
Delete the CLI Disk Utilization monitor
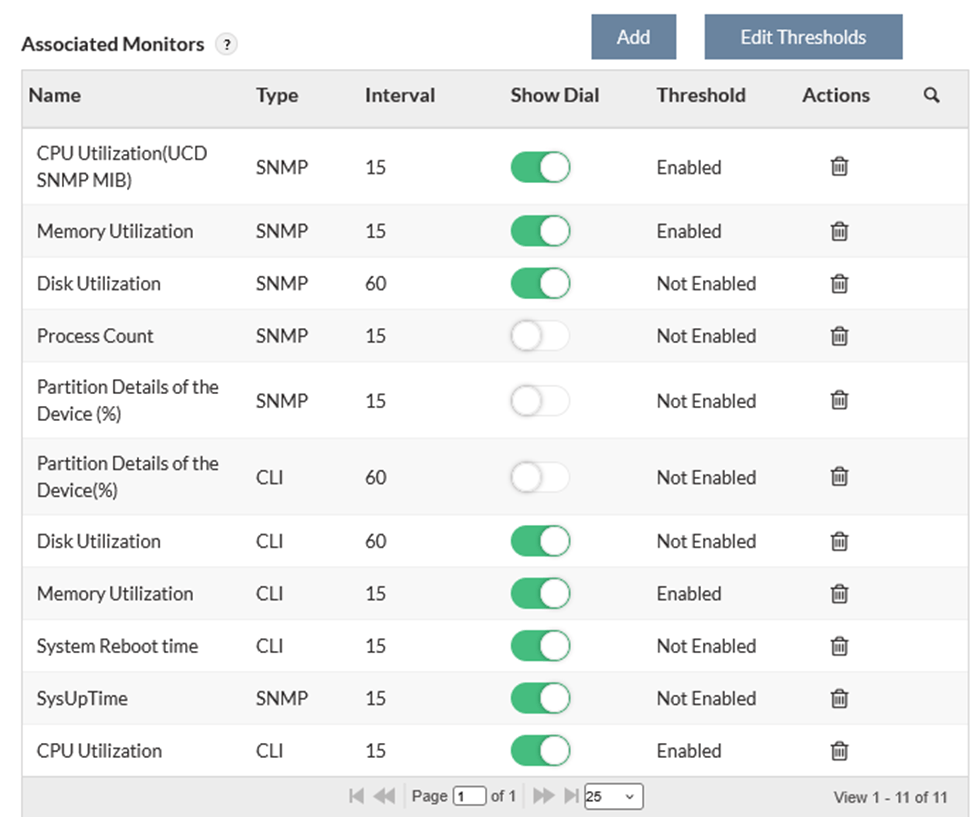(x=838, y=541)
